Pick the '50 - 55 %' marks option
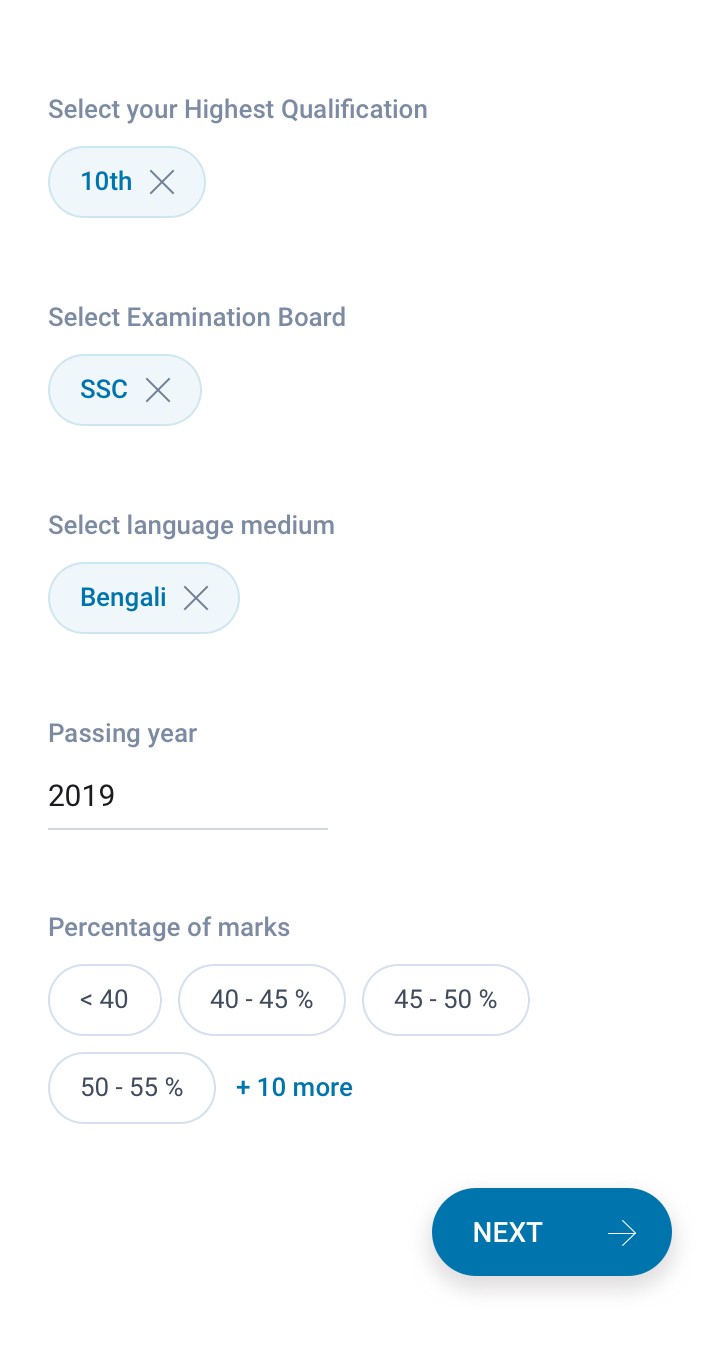The height and width of the screenshot is (1360, 720). pos(132,1087)
